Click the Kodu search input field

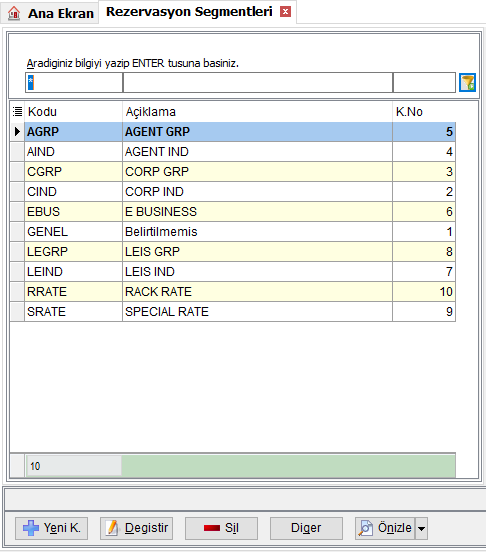[x=74, y=83]
